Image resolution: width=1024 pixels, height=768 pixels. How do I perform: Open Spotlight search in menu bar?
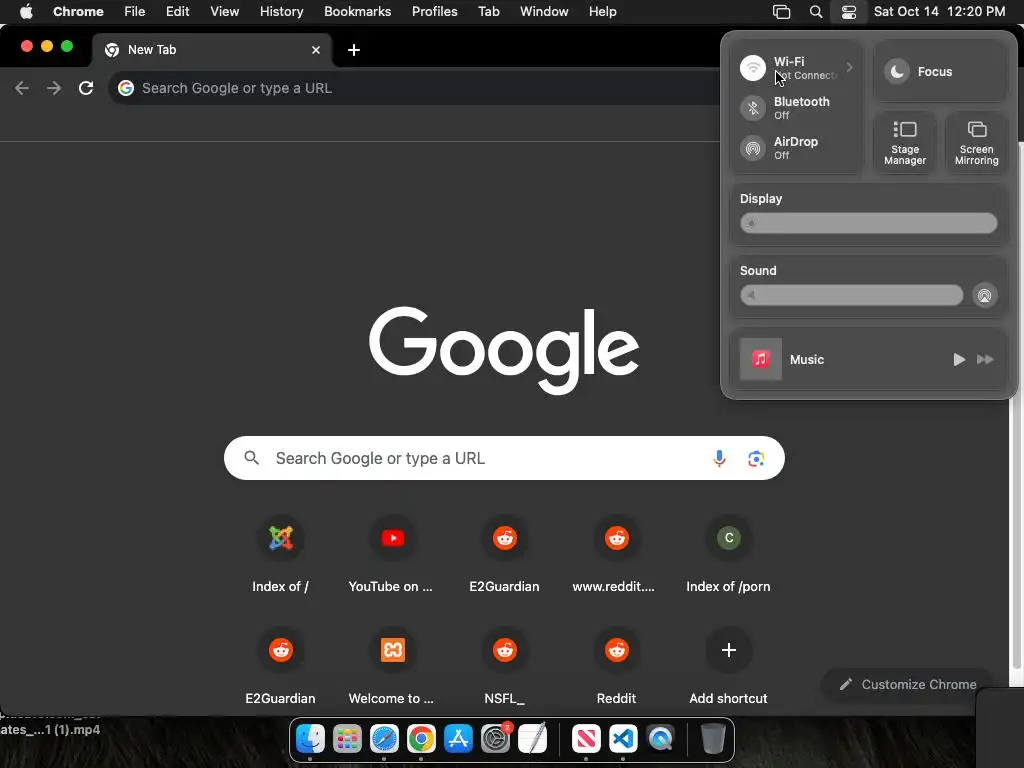[816, 12]
